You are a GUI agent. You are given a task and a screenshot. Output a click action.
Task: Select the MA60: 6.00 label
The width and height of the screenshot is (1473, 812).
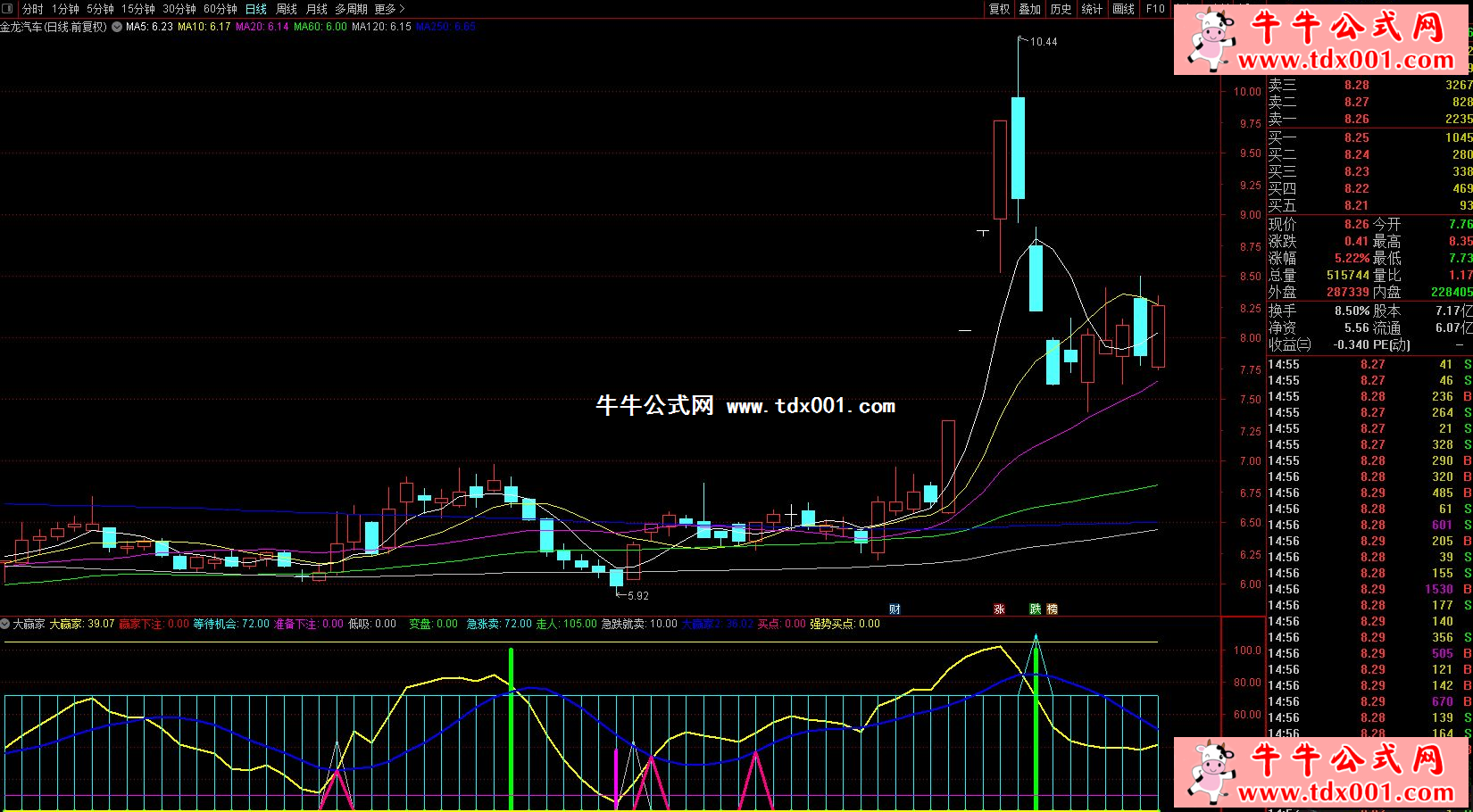coord(320,27)
